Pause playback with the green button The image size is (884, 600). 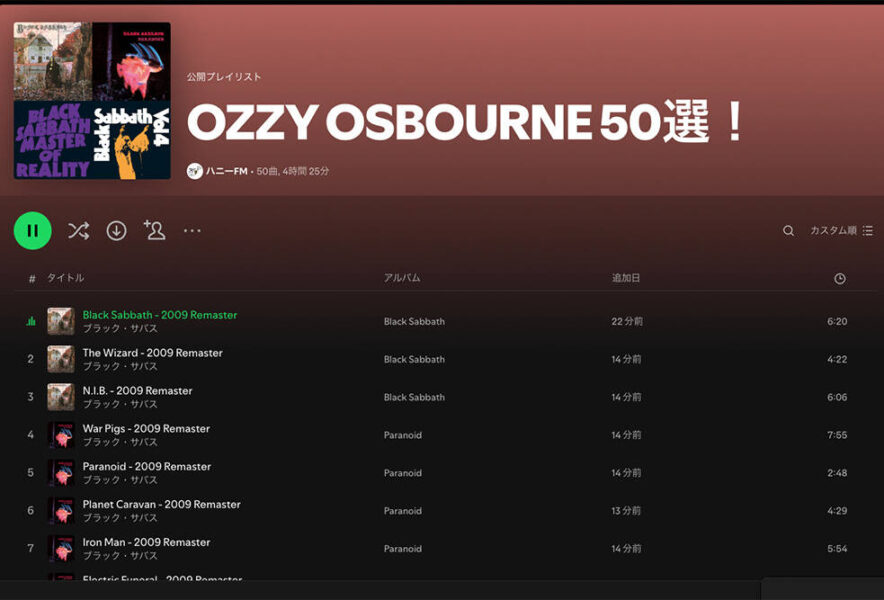[33, 231]
